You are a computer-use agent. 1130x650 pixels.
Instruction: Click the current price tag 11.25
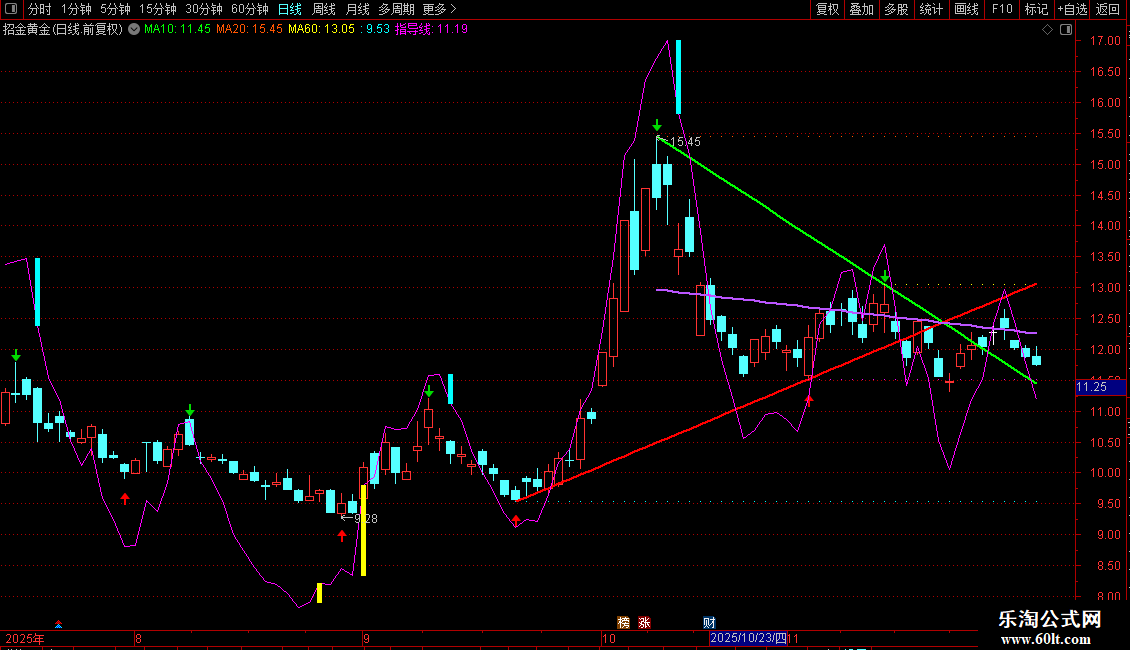[1100, 388]
